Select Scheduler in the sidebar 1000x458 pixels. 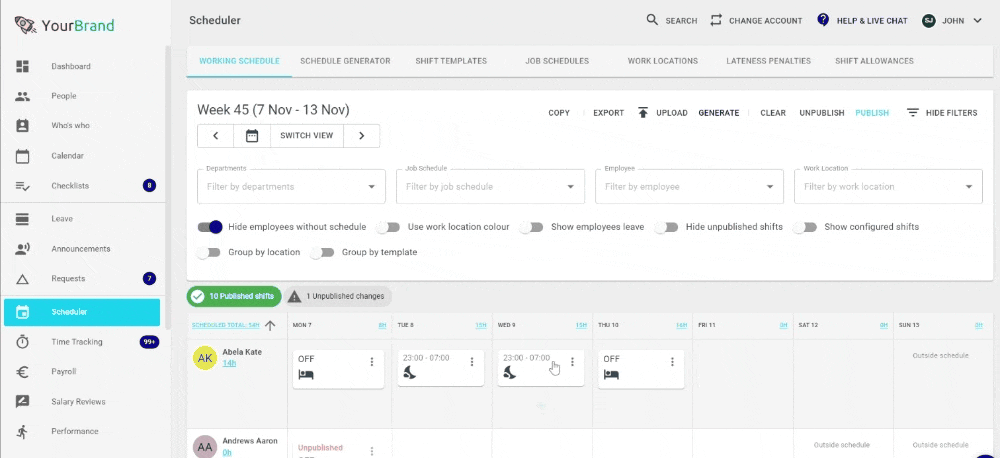(82, 313)
